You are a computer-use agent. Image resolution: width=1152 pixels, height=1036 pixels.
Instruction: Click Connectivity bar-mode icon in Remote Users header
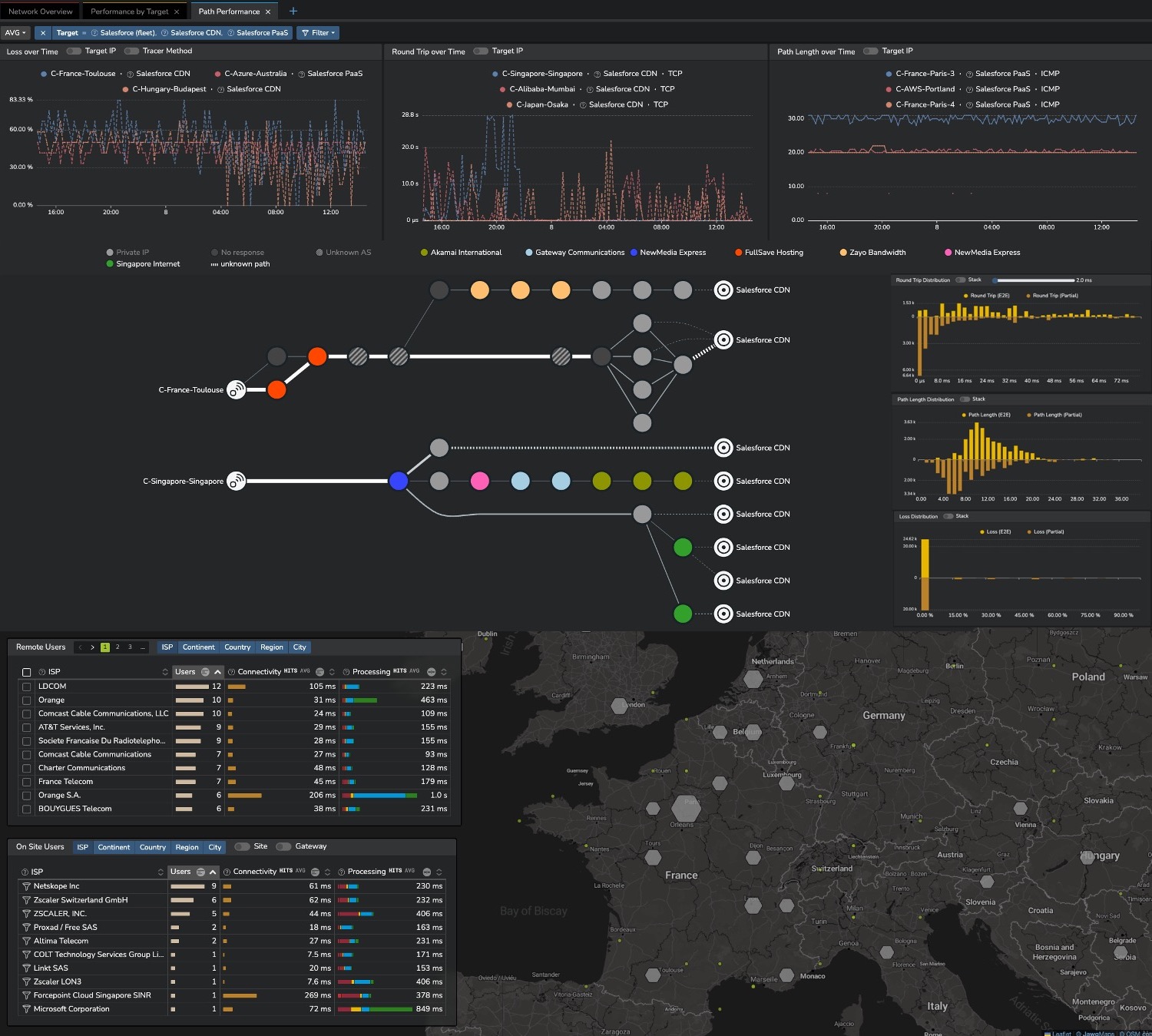click(x=319, y=672)
